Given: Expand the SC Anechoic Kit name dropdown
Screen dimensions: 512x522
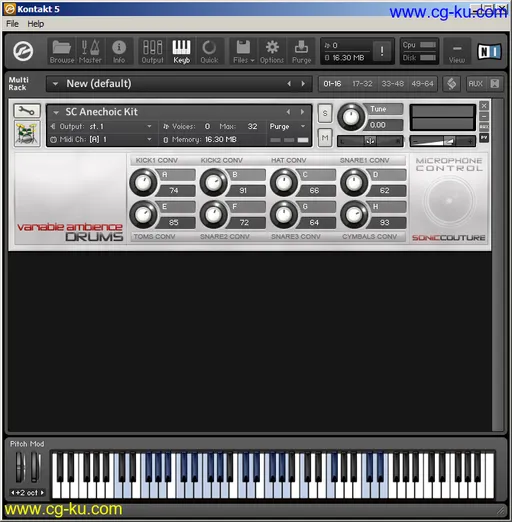Looking at the screenshot, I should point(56,112).
